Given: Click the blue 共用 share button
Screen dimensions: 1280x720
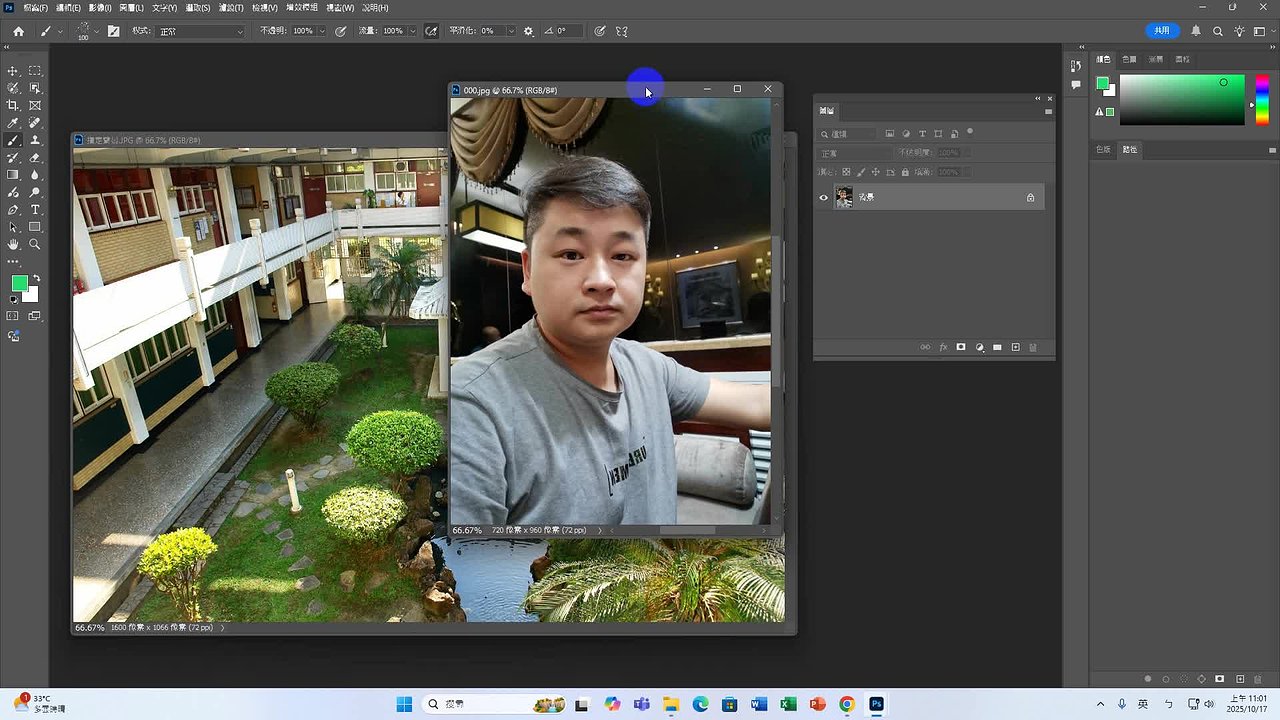Looking at the screenshot, I should [1161, 31].
